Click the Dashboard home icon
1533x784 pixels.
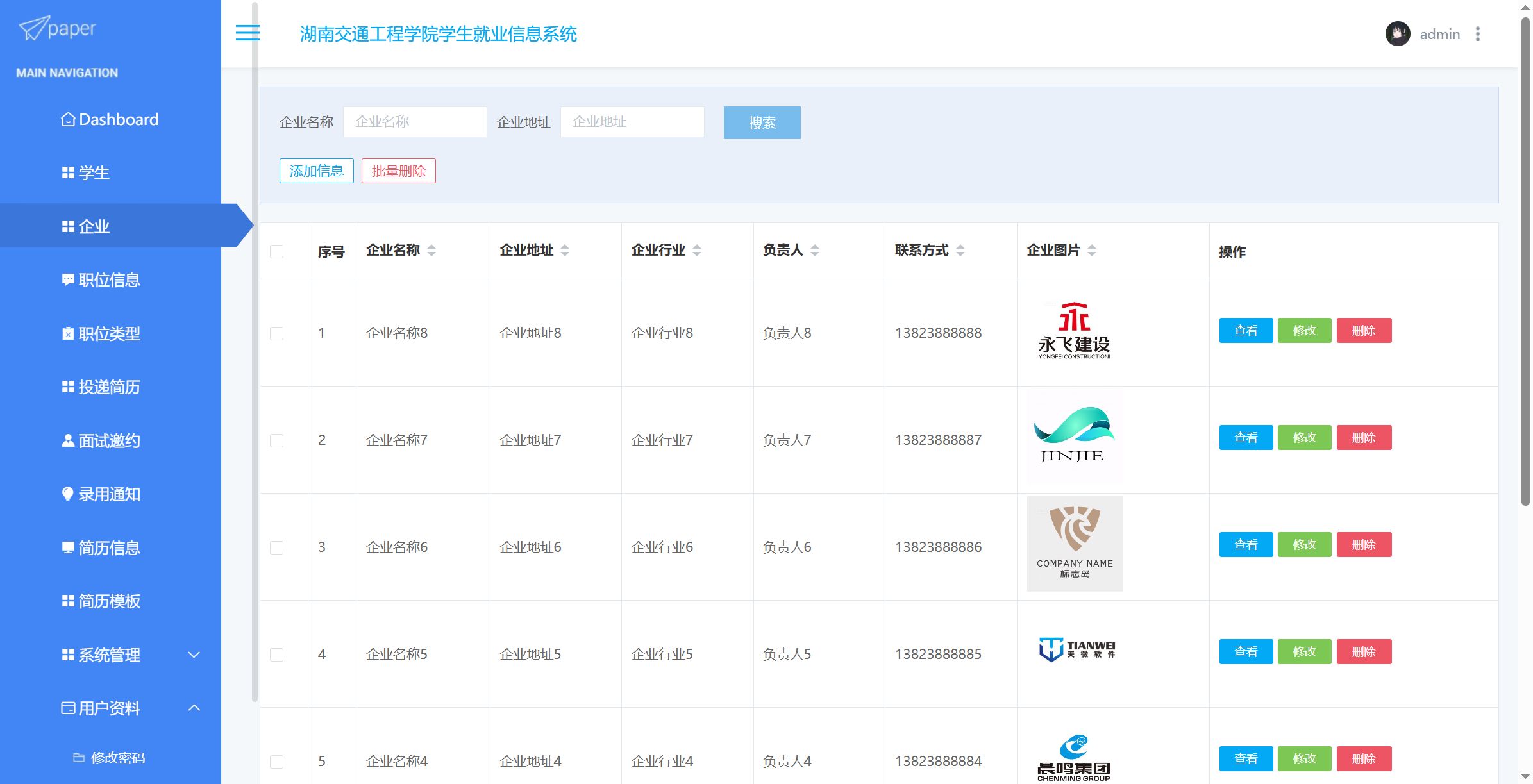point(68,120)
